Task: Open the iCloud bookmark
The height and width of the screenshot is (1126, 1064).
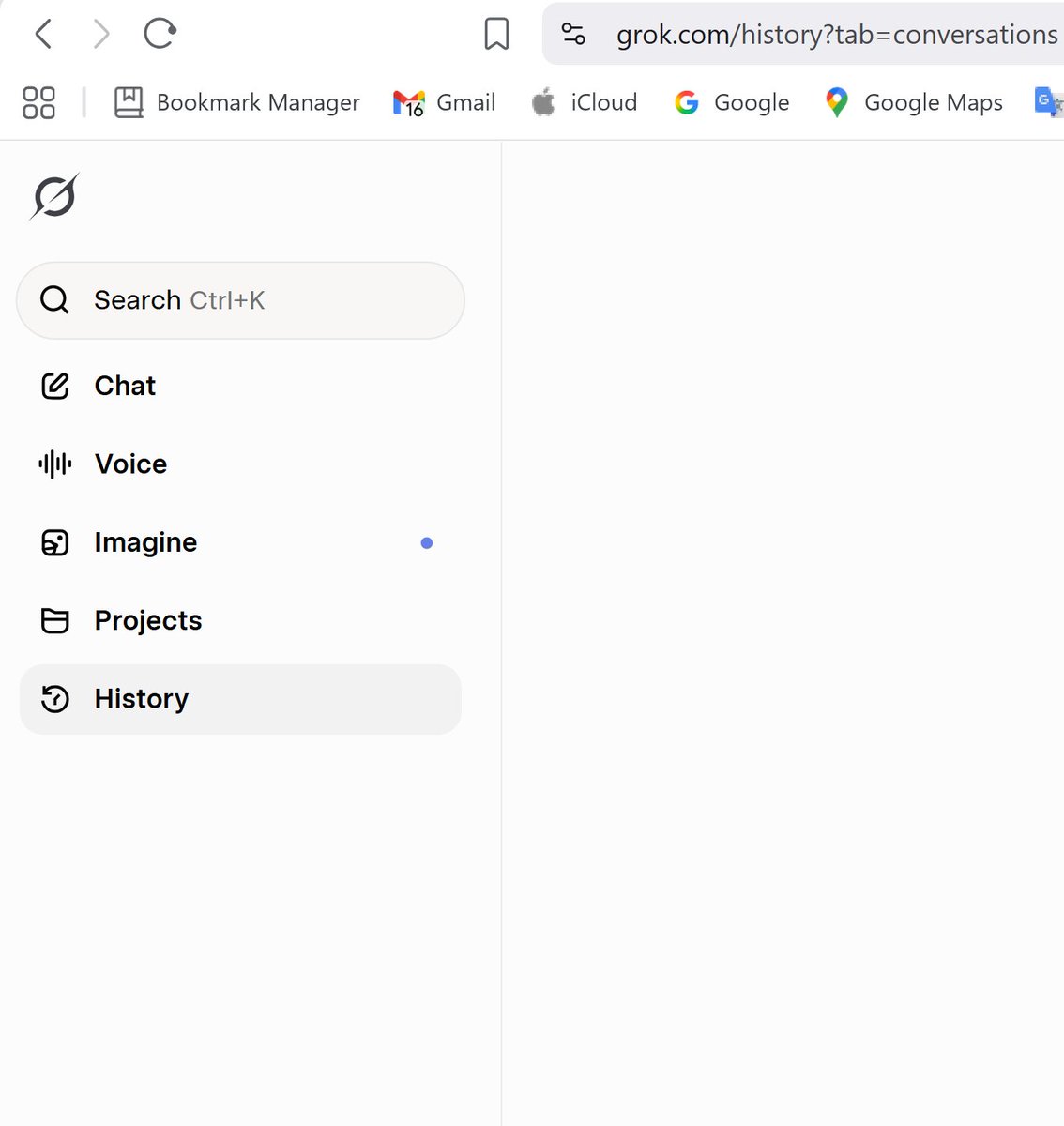Action: coord(584,102)
